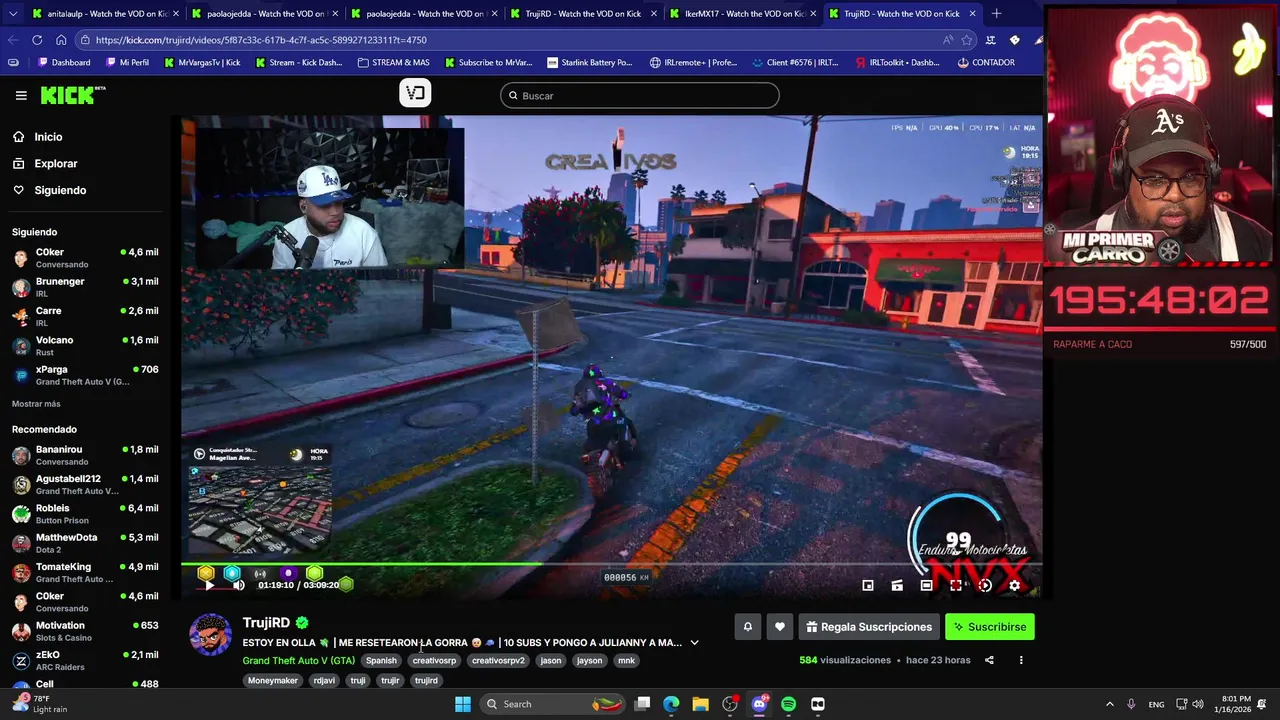This screenshot has height=720, width=1280.
Task: Click the green Suscribirse button
Action: pos(990,627)
